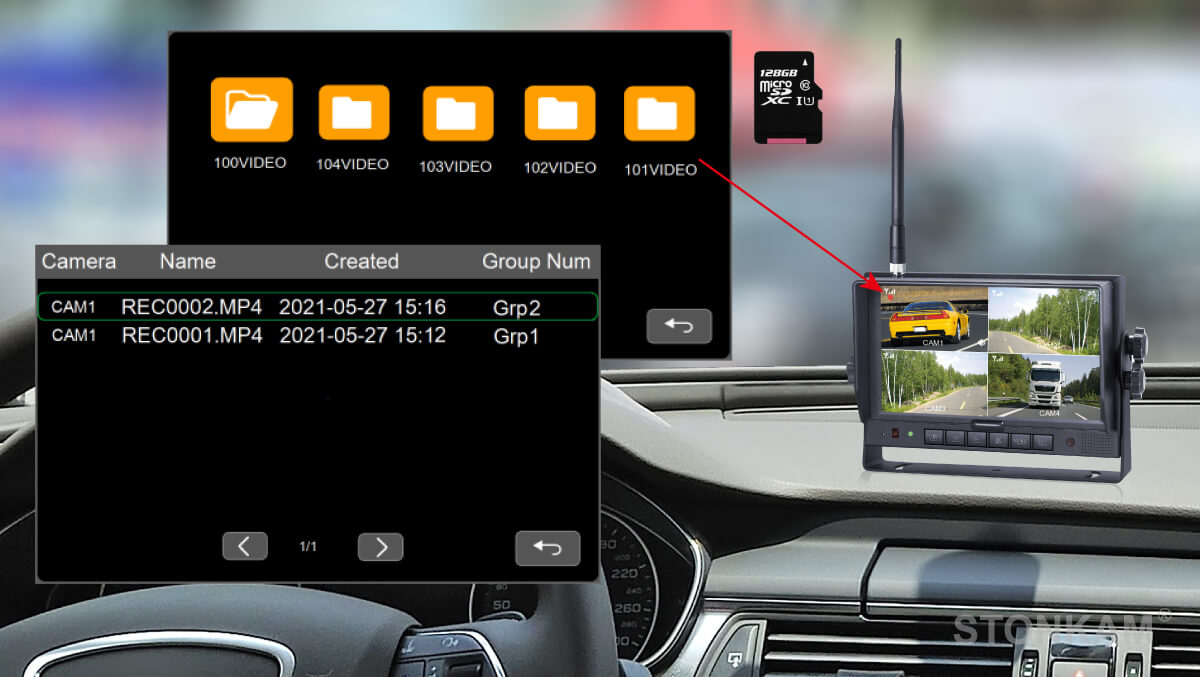Open the 101VIDEO folder

[x=659, y=113]
